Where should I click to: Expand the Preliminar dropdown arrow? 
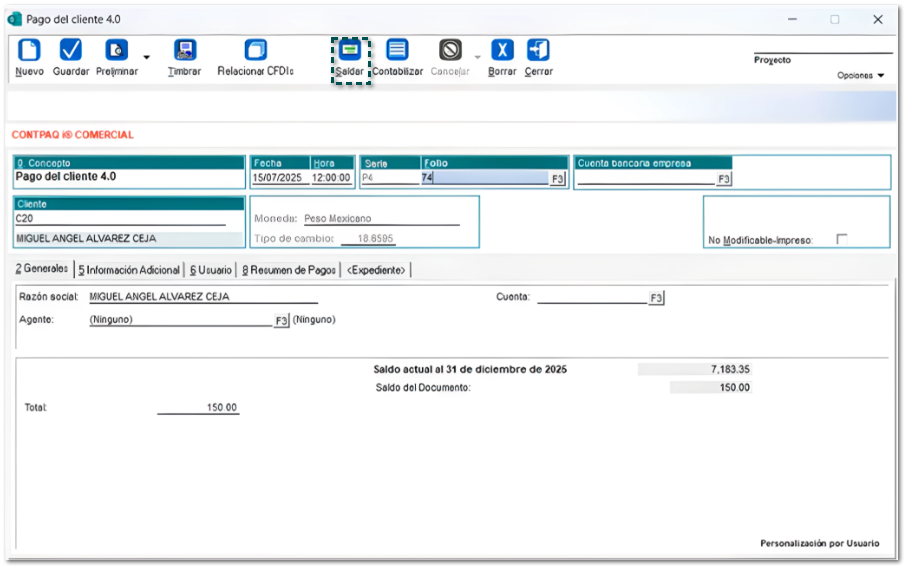(146, 57)
